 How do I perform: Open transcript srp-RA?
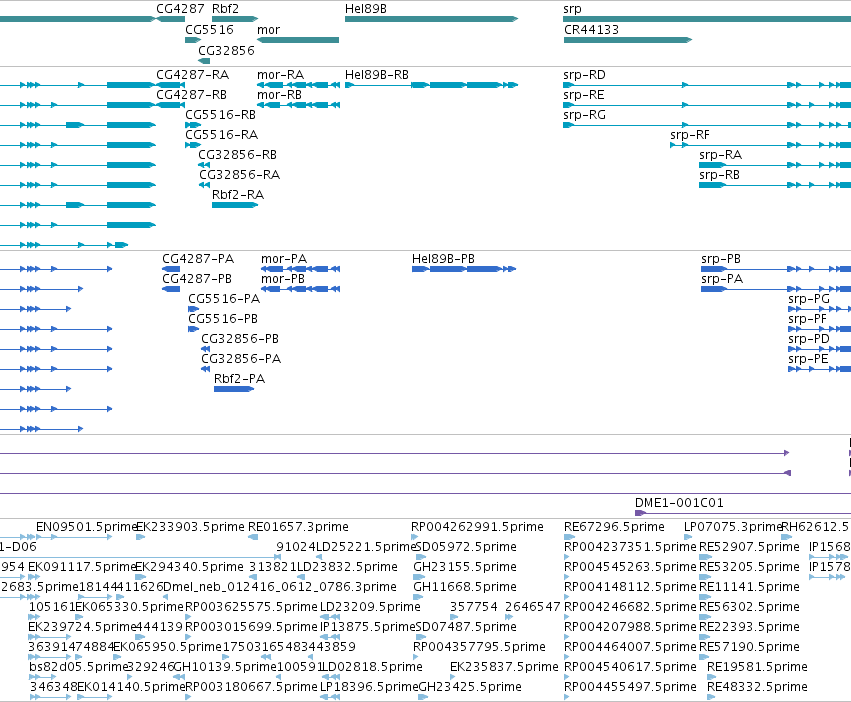[x=775, y=165]
